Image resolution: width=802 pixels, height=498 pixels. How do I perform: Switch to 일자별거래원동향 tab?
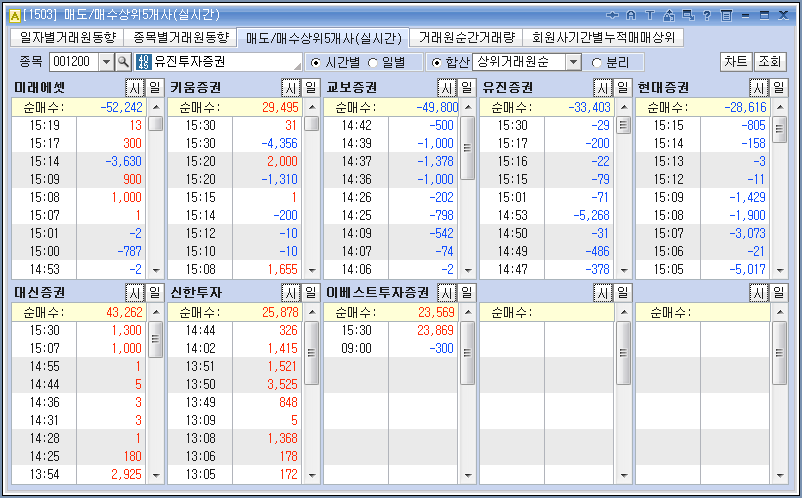pyautogui.click(x=68, y=37)
